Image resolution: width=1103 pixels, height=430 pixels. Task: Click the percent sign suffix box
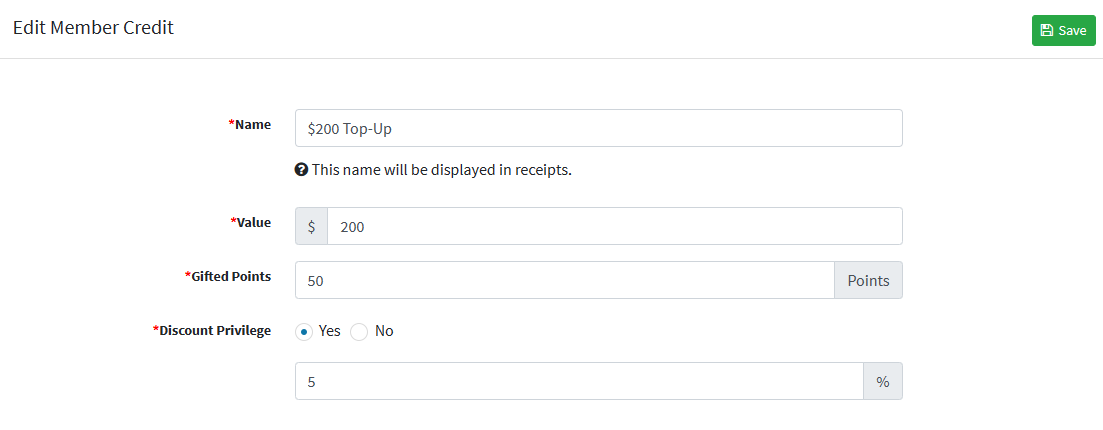(x=883, y=381)
